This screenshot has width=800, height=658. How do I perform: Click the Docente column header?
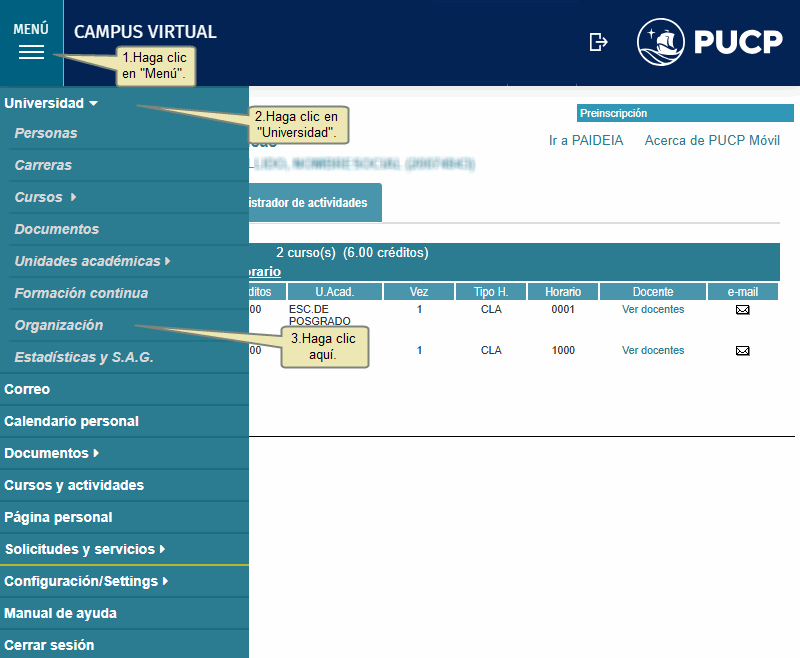[x=653, y=292]
